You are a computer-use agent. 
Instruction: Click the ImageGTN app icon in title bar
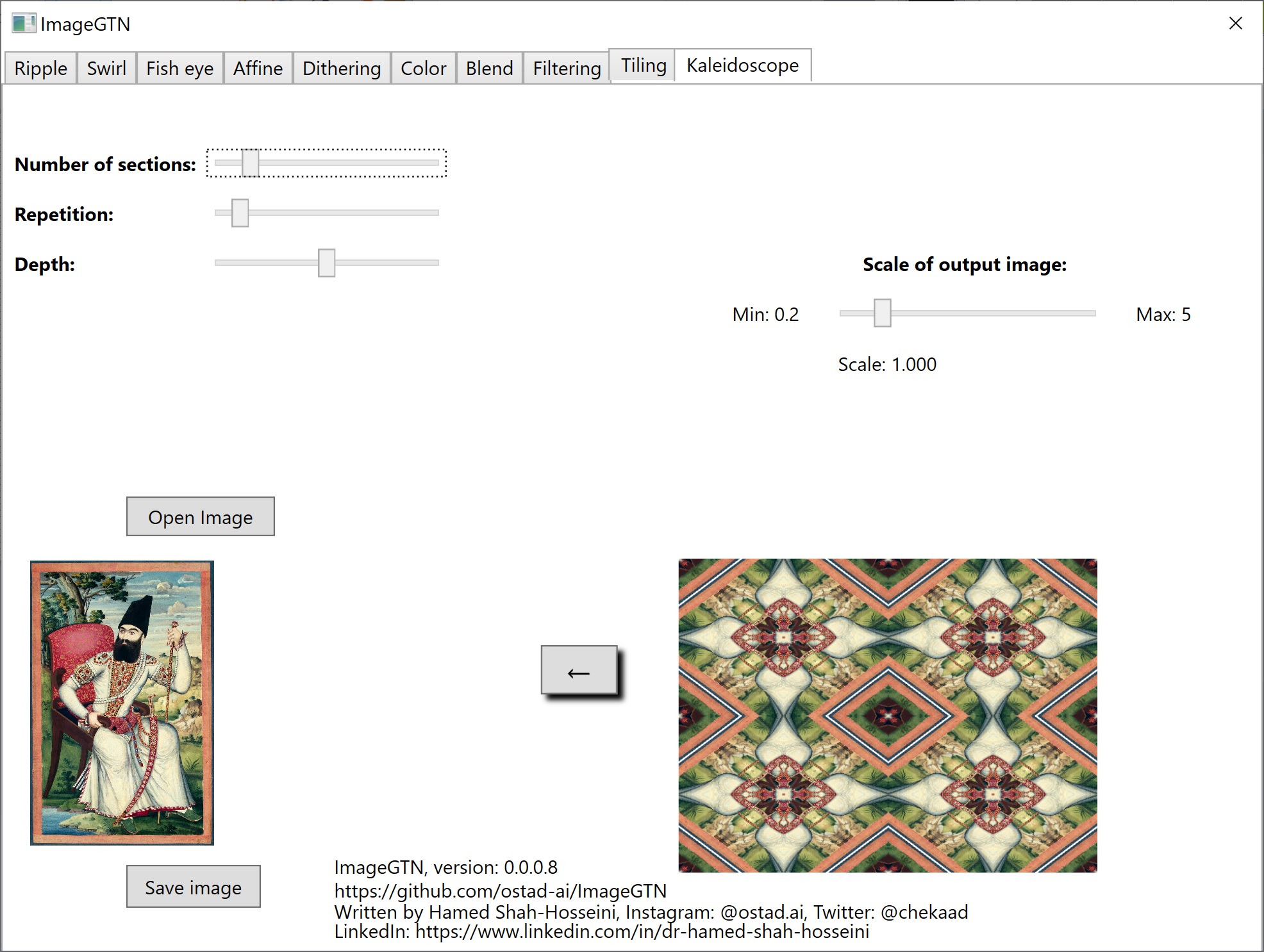(x=24, y=24)
